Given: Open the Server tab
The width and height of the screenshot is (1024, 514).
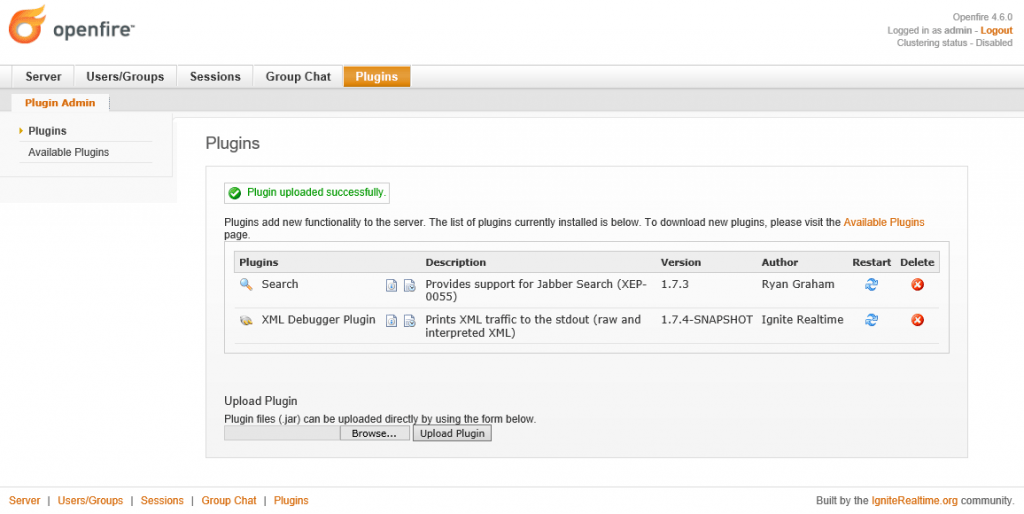Looking at the screenshot, I should click(43, 76).
